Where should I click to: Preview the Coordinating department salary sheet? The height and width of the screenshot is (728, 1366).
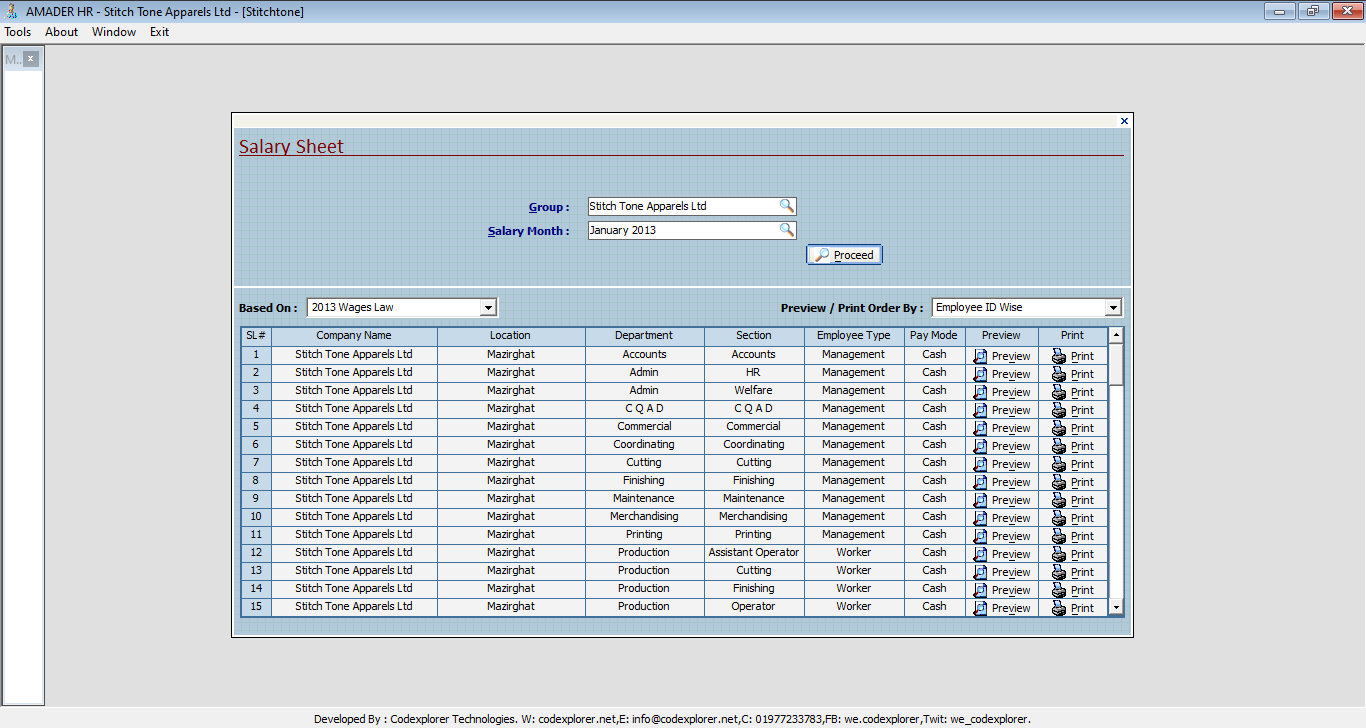[1002, 446]
